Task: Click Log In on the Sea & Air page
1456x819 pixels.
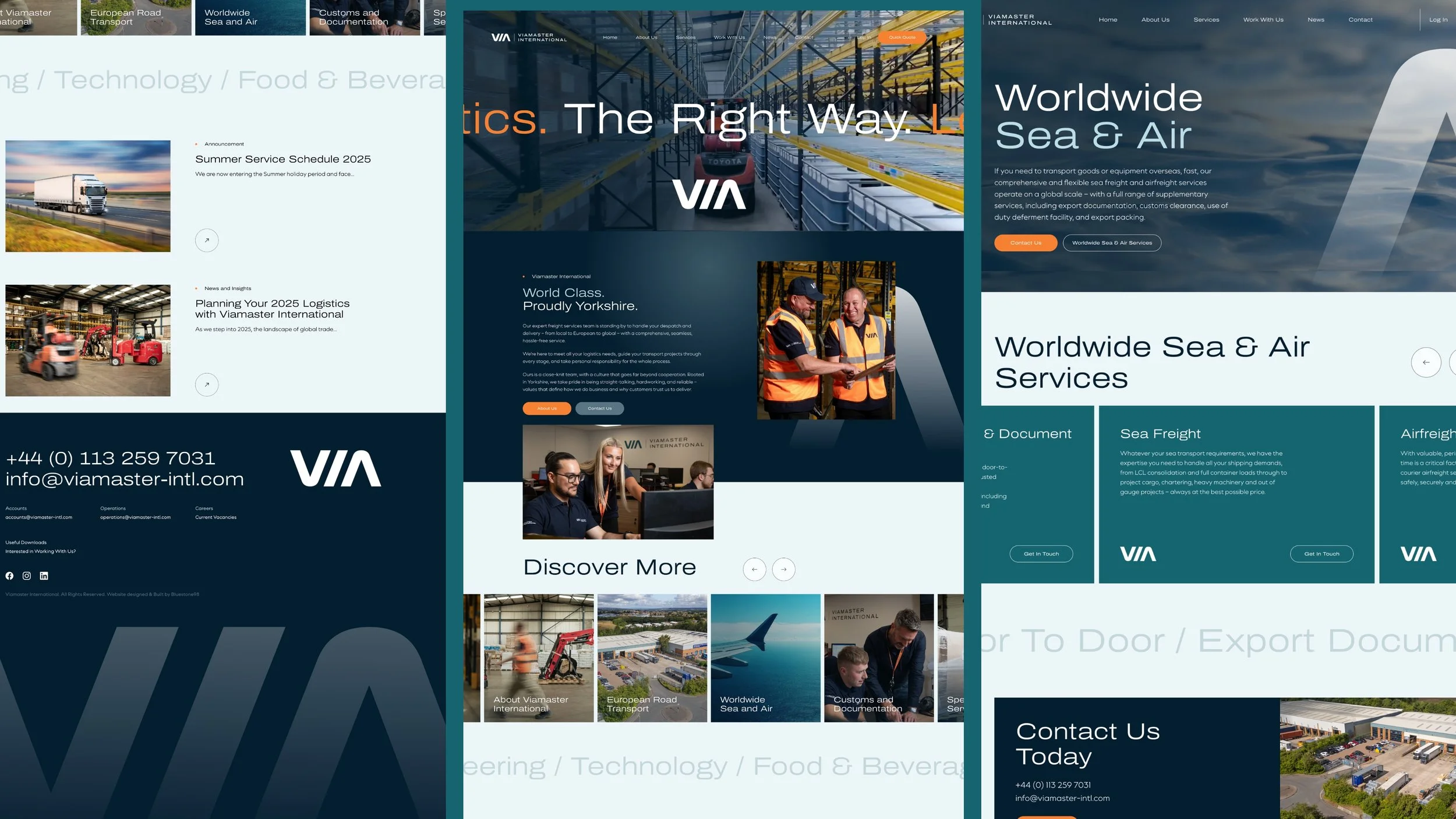Action: 1438,20
